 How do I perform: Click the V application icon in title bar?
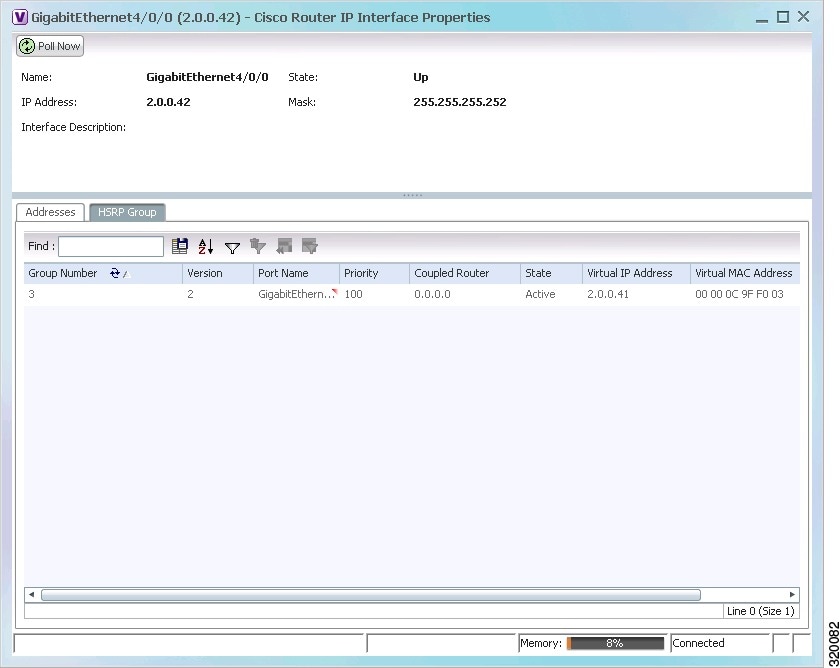click(x=20, y=17)
